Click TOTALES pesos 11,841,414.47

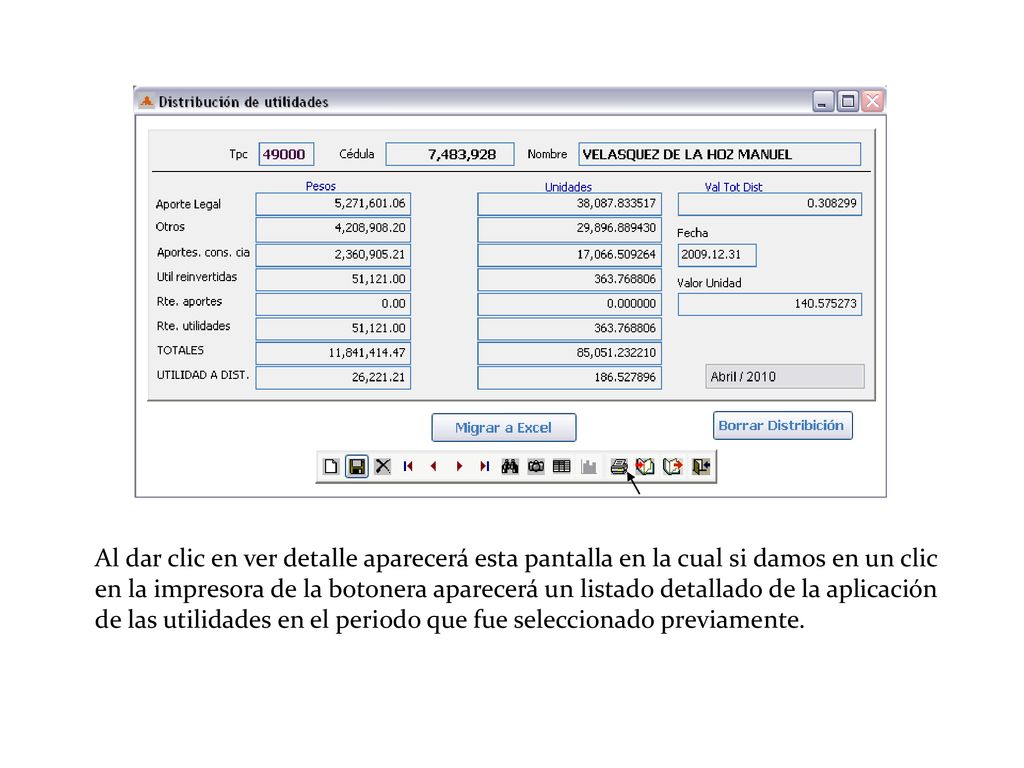(x=333, y=353)
